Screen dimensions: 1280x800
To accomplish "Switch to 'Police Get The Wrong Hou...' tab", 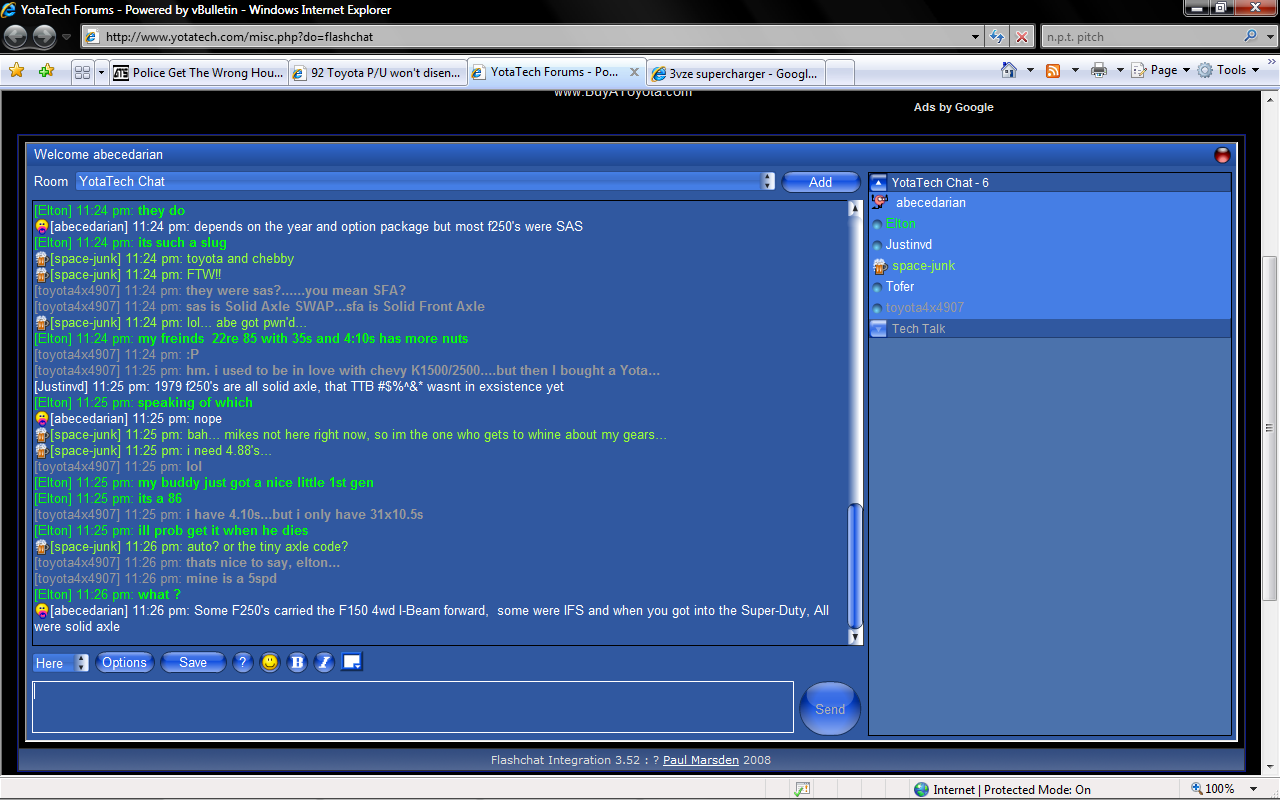I will [198, 72].
